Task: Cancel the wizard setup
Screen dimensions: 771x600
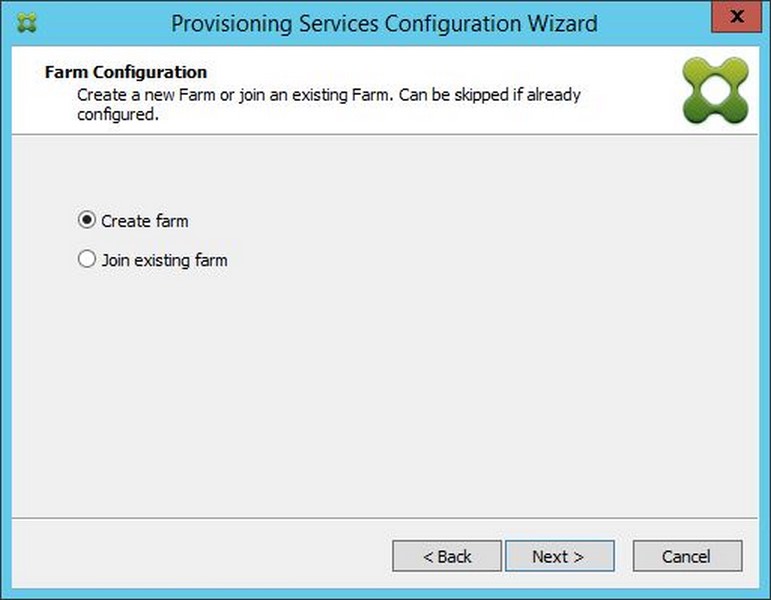Action: tap(687, 556)
